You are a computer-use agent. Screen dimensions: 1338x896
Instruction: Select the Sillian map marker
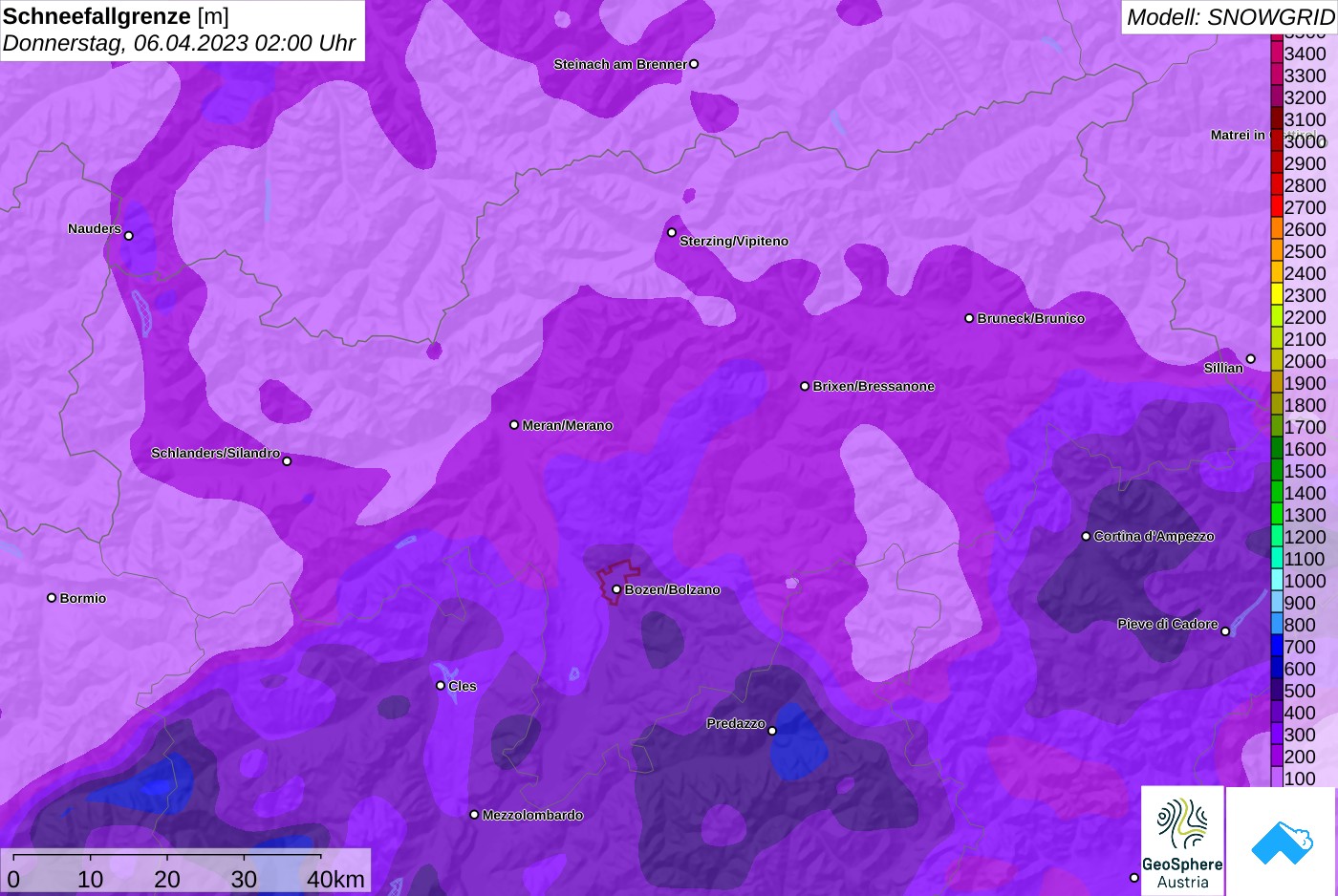1250,359
